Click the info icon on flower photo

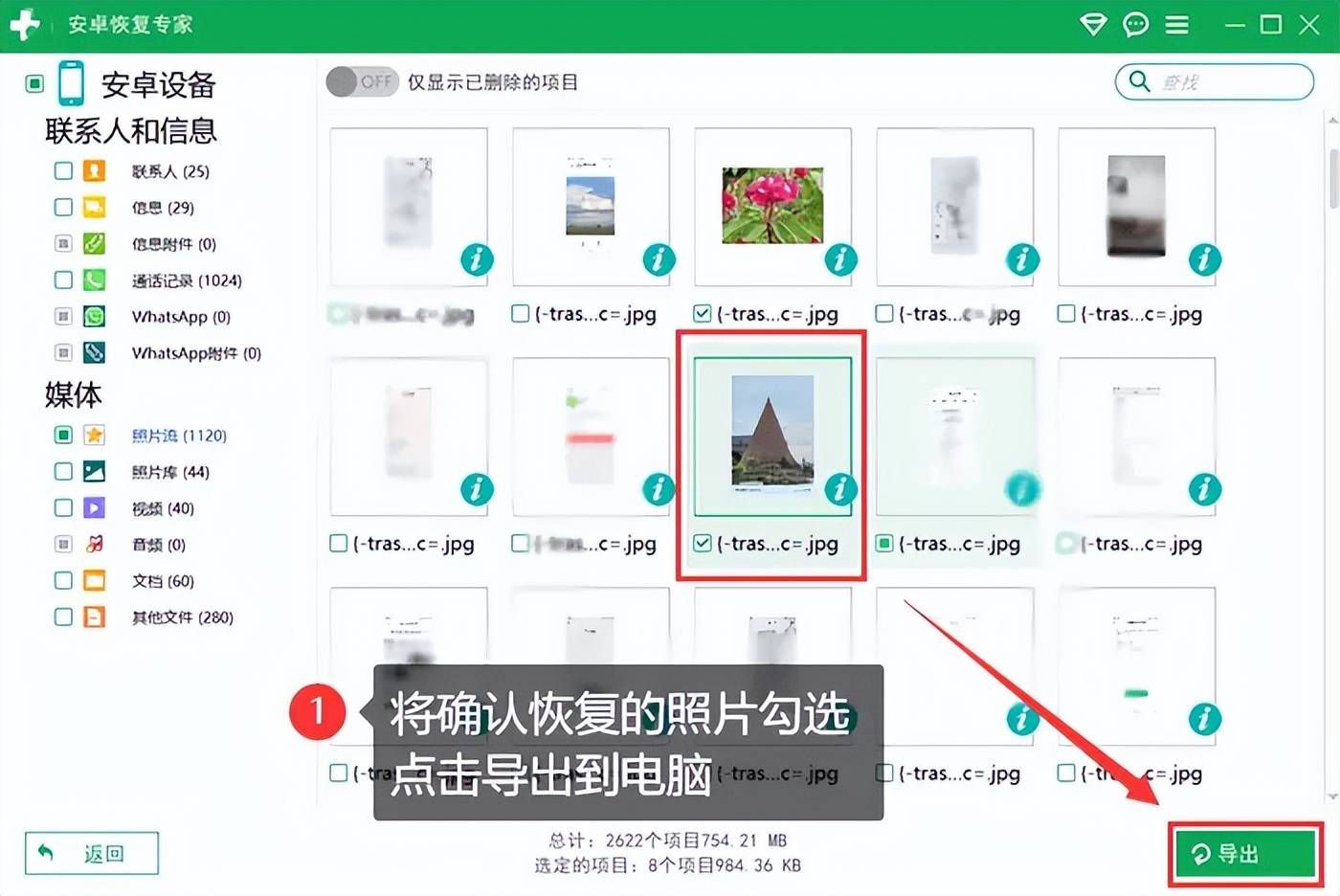tap(840, 259)
